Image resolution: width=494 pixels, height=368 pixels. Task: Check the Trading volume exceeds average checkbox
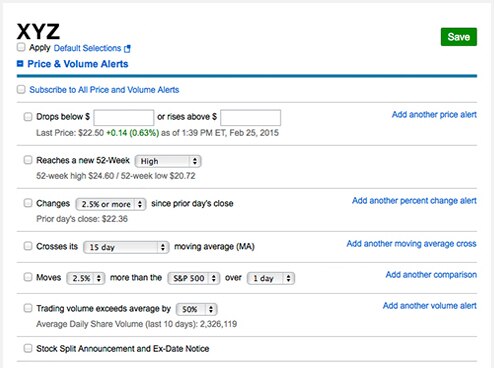coord(28,308)
